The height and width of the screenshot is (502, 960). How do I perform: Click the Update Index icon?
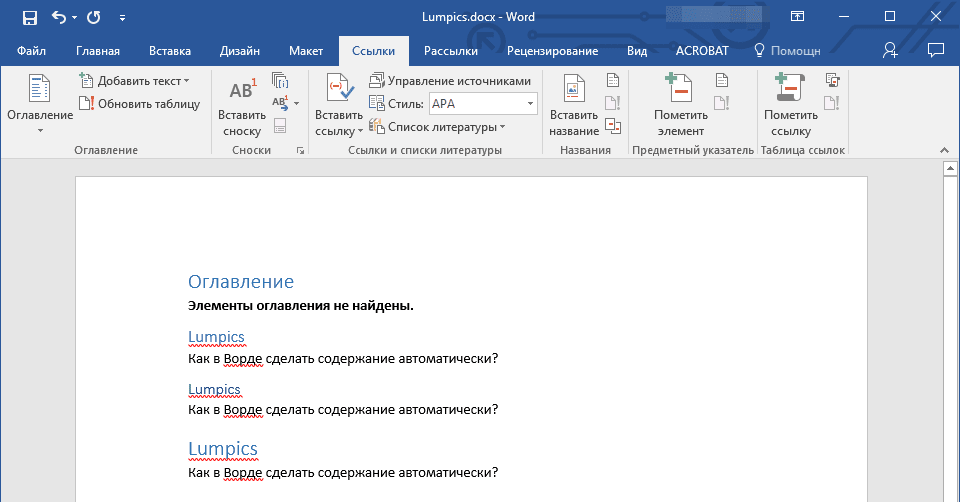(722, 103)
